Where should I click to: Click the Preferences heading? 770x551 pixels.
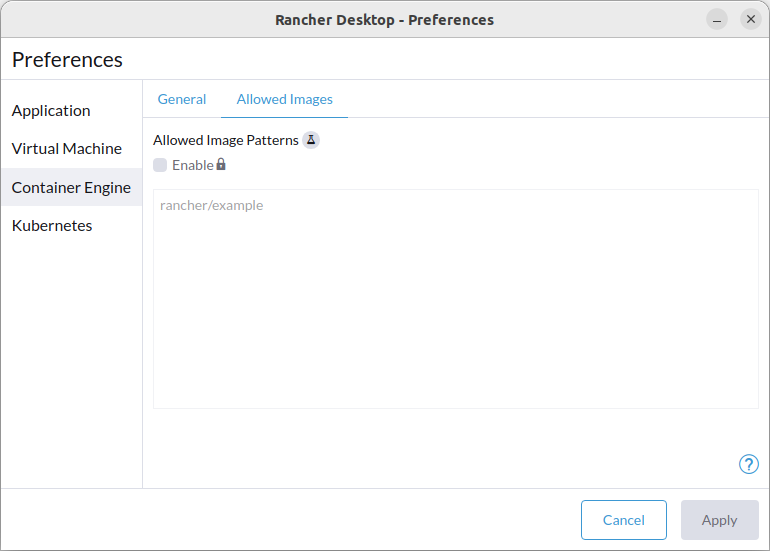(67, 59)
